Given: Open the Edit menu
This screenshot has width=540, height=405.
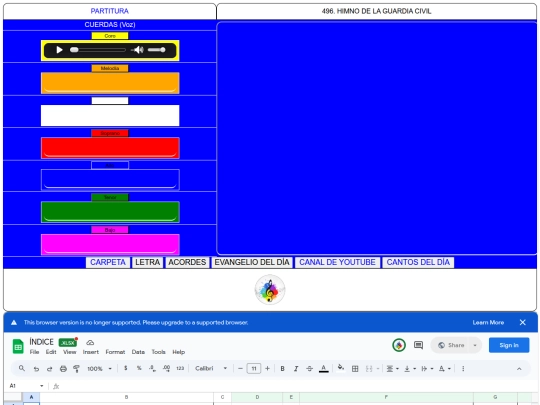Looking at the screenshot, I should coord(51,352).
